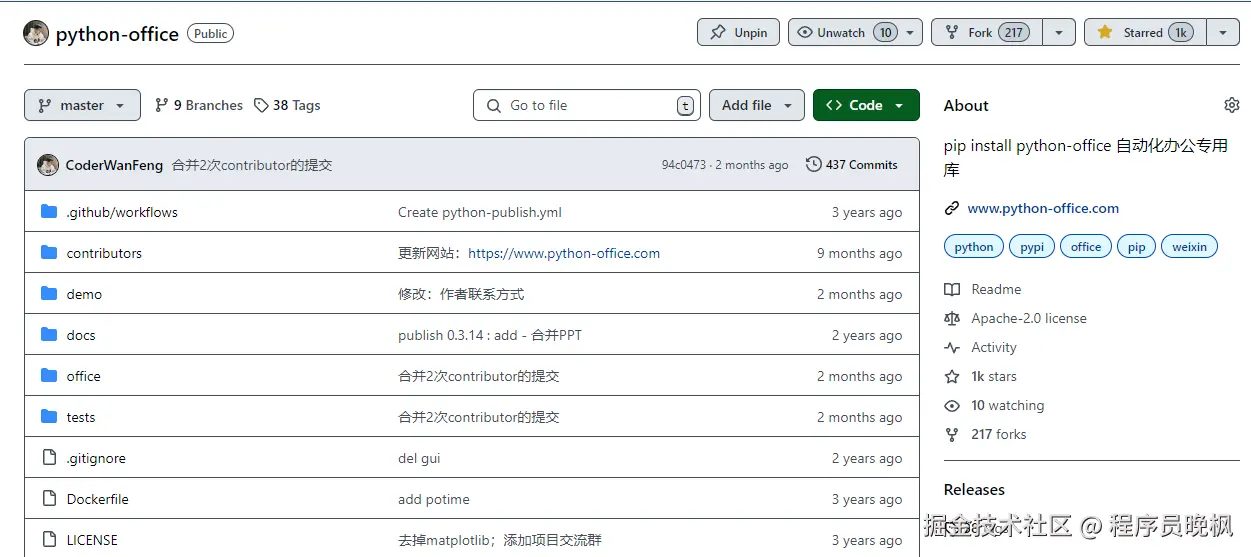Click the python-office repository name
The width and height of the screenshot is (1251, 557).
pyautogui.click(x=117, y=33)
